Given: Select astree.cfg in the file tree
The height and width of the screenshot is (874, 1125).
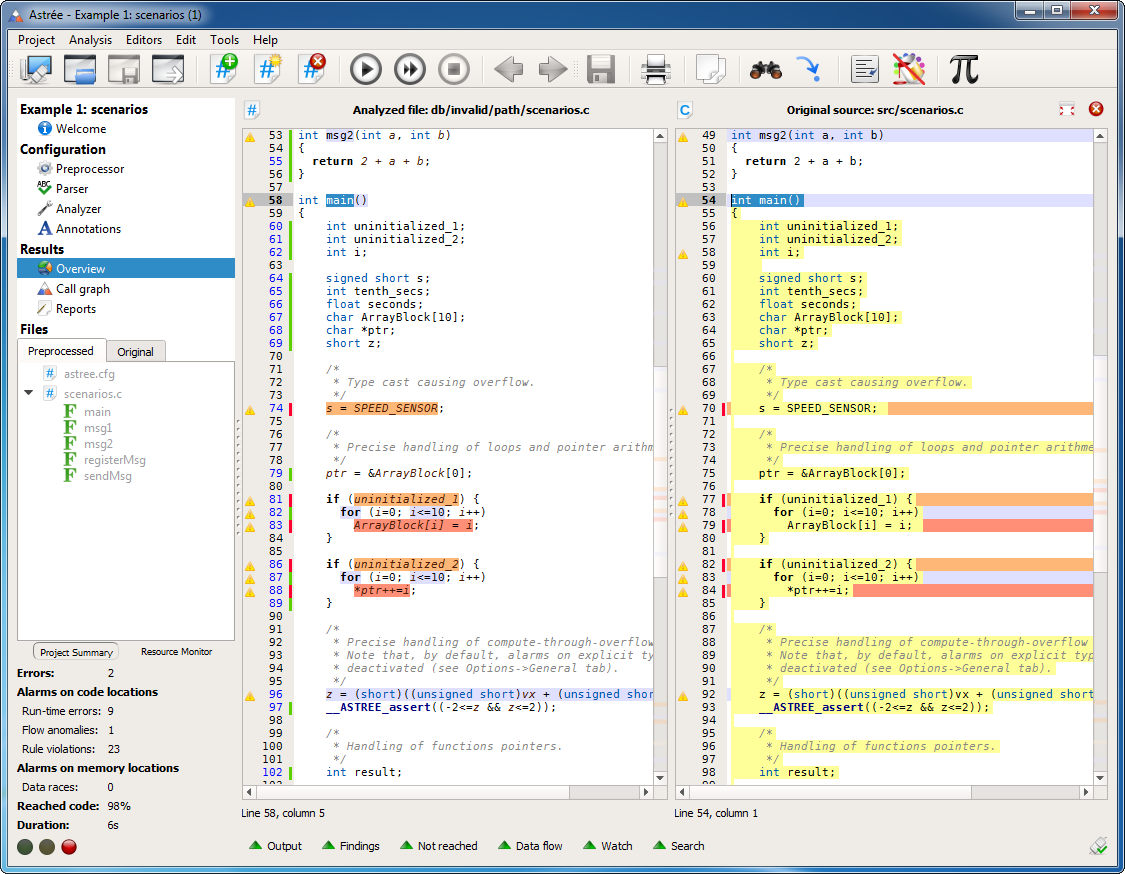Looking at the screenshot, I should pyautogui.click(x=89, y=374).
